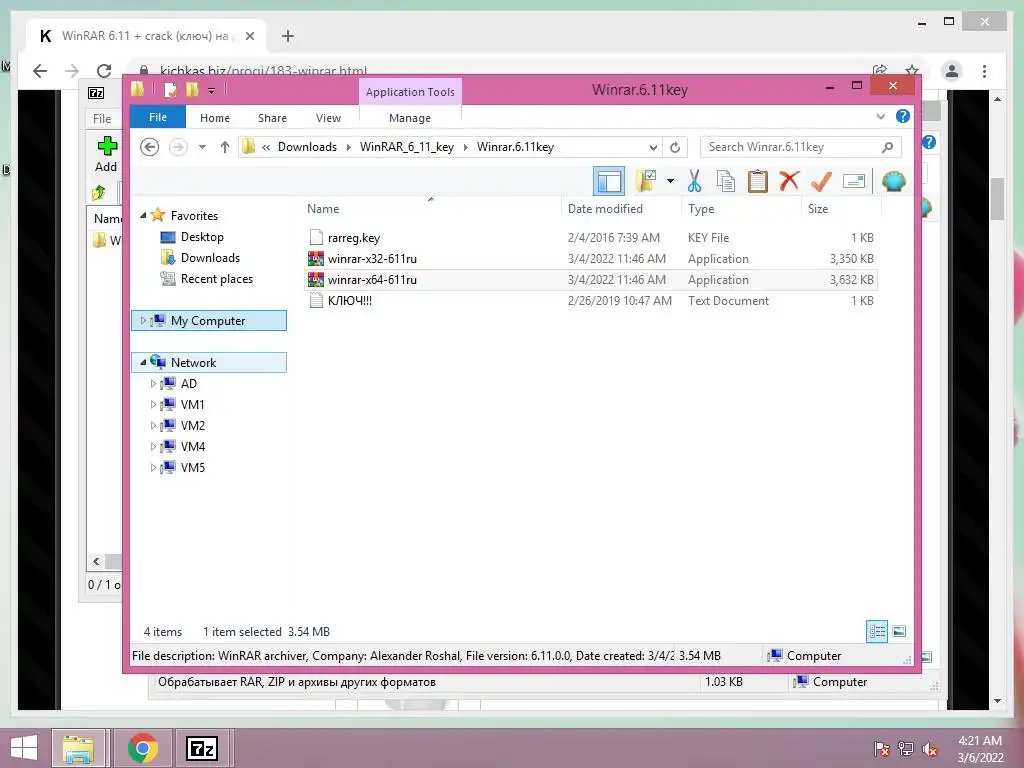This screenshot has height=768, width=1024.
Task: Collapse the Network tree node
Action: coord(143,362)
